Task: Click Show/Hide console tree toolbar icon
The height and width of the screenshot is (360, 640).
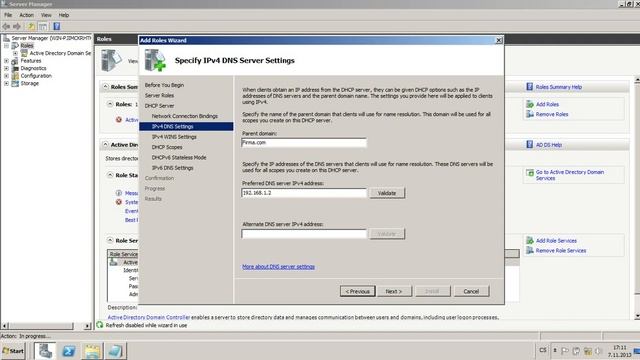Action: [x=42, y=27]
